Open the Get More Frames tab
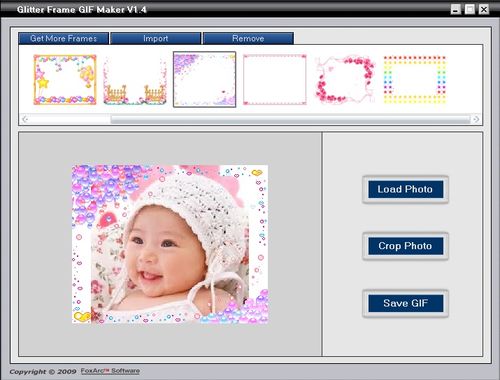This screenshot has width=500, height=380. pyautogui.click(x=63, y=38)
